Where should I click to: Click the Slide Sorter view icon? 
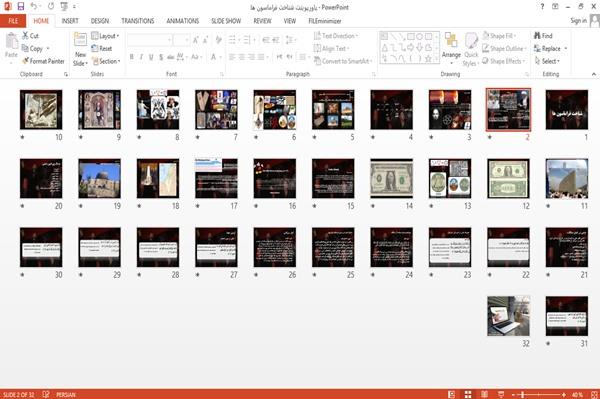click(468, 394)
